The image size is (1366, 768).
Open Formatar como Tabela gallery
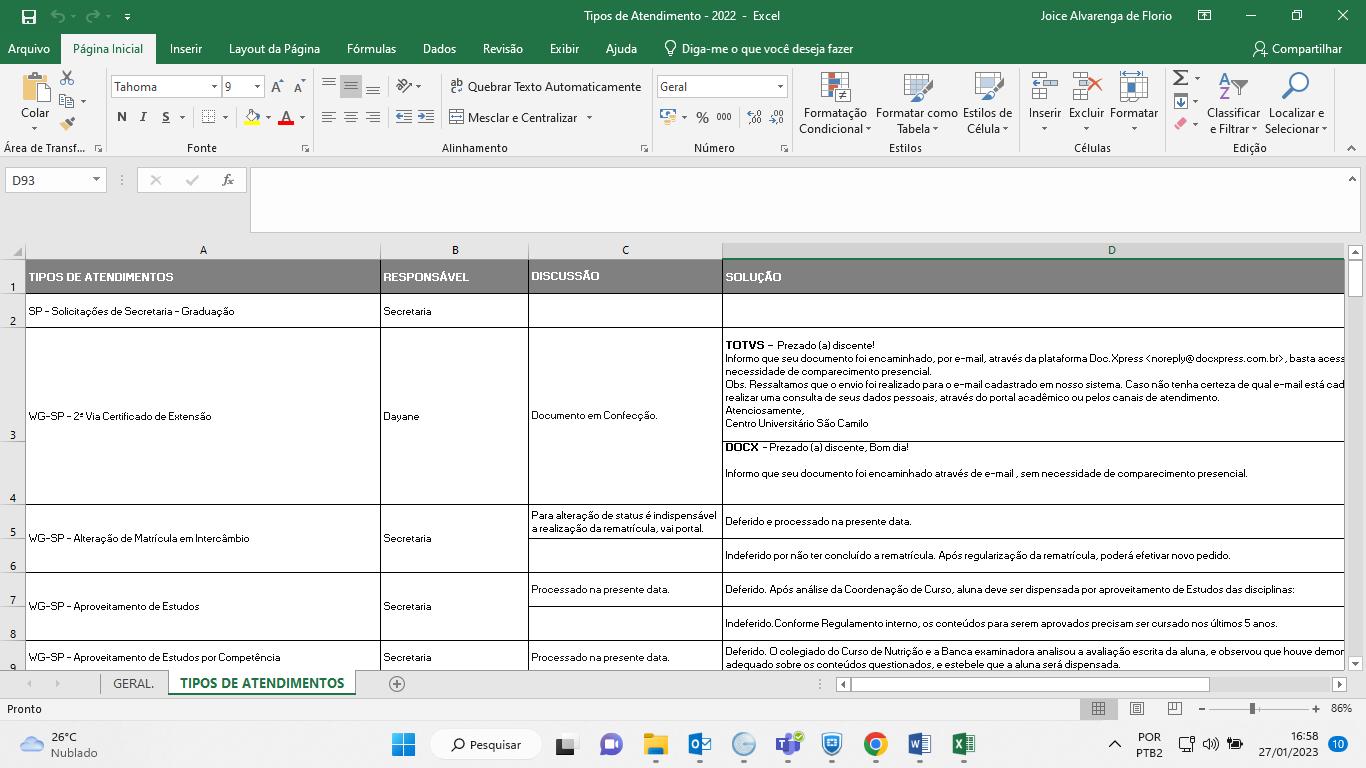click(917, 104)
